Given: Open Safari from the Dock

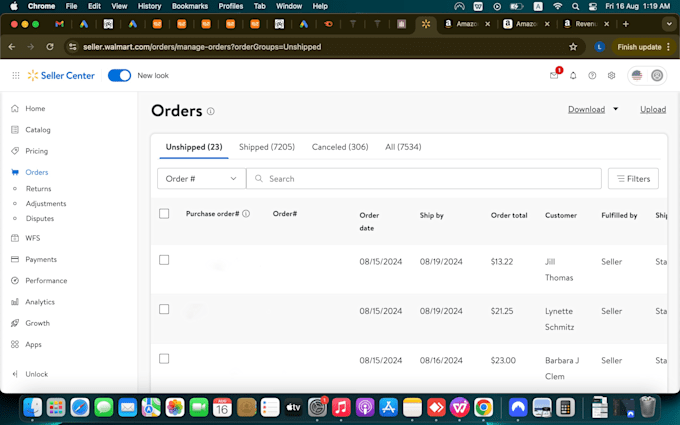Looking at the screenshot, I should click(80, 408).
